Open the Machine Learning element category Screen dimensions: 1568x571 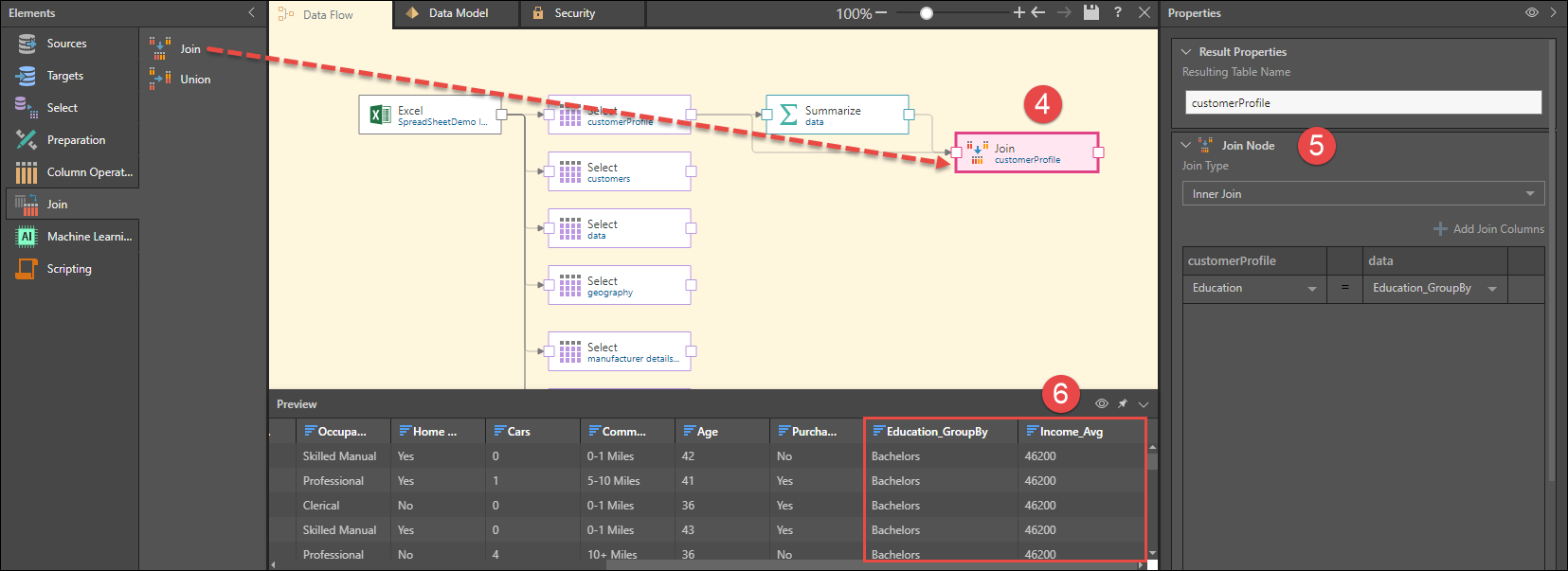pos(88,237)
